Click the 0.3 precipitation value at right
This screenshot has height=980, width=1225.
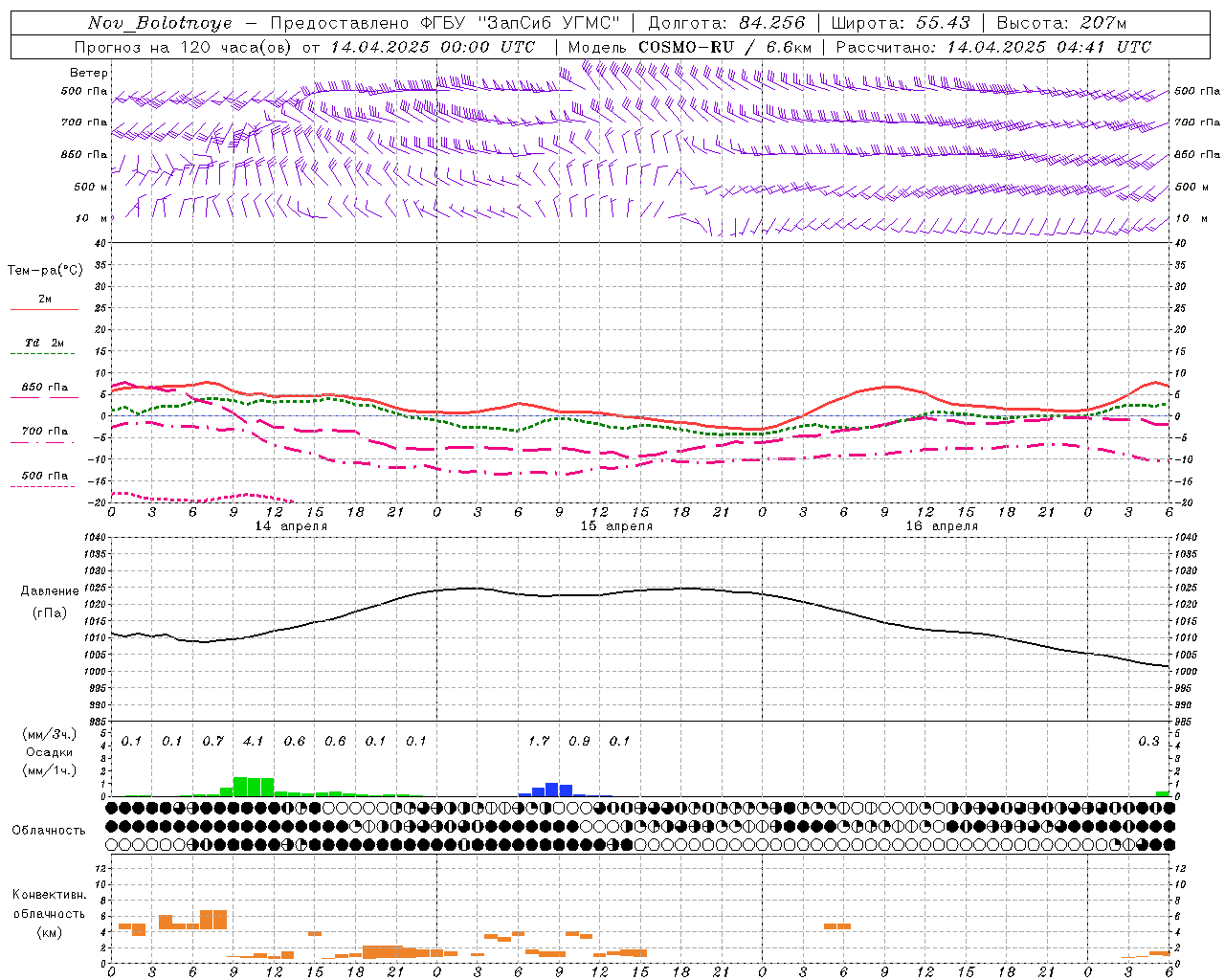click(x=1148, y=741)
